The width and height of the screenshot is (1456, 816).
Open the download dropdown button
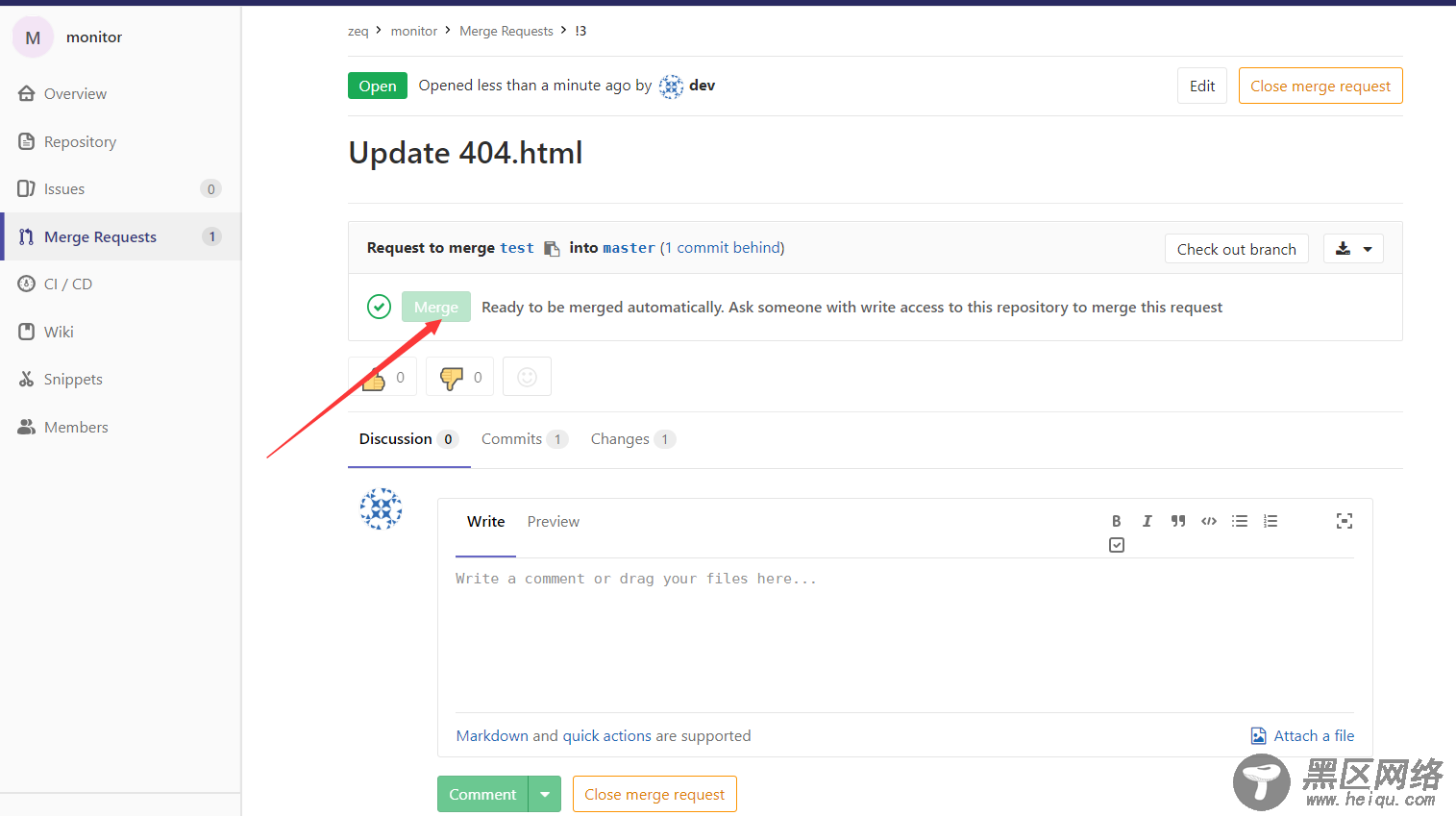point(1353,249)
